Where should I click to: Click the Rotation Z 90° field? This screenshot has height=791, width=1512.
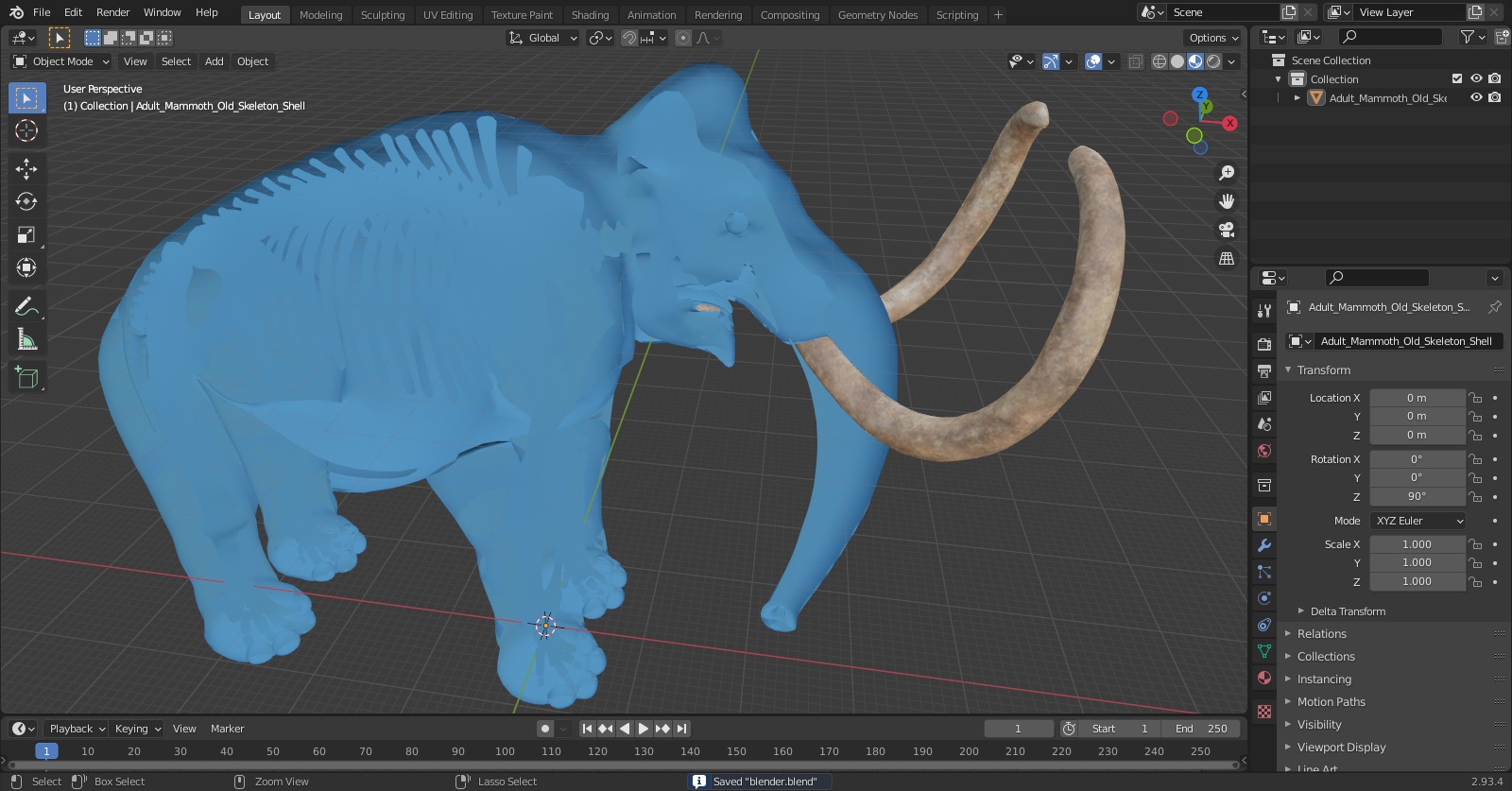tap(1417, 496)
